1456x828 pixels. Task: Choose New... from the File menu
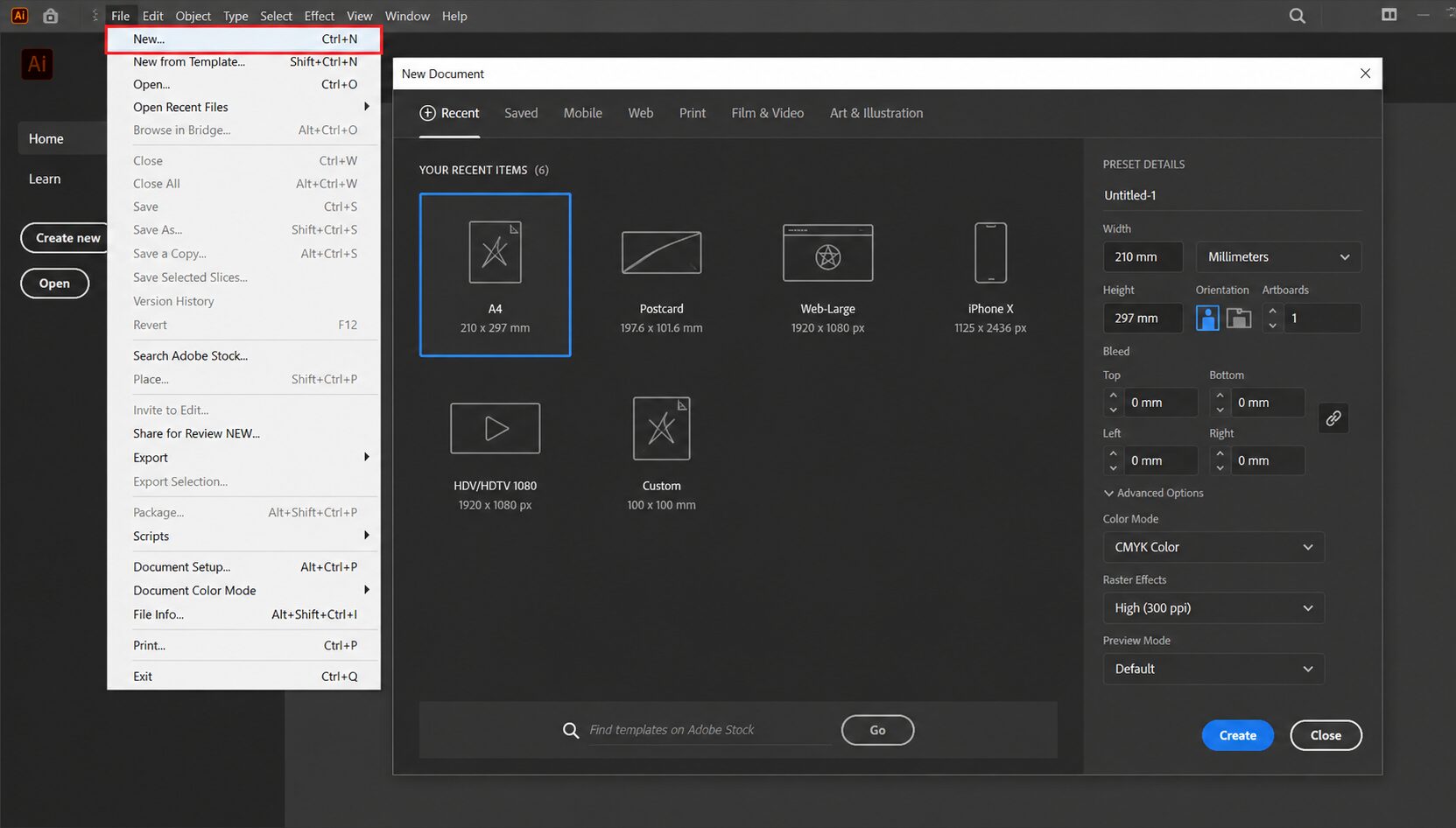(243, 39)
